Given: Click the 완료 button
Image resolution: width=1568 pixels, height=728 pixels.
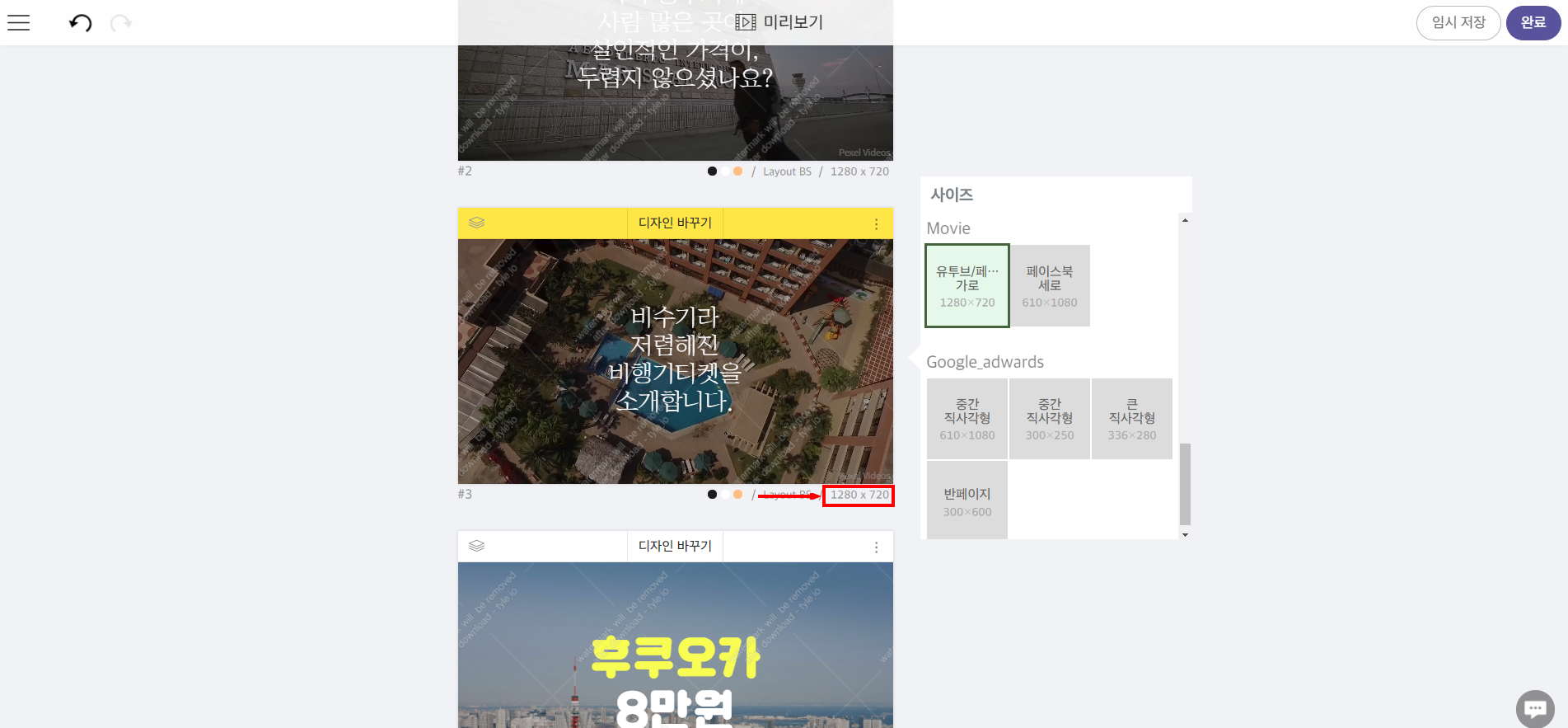Looking at the screenshot, I should [x=1533, y=23].
